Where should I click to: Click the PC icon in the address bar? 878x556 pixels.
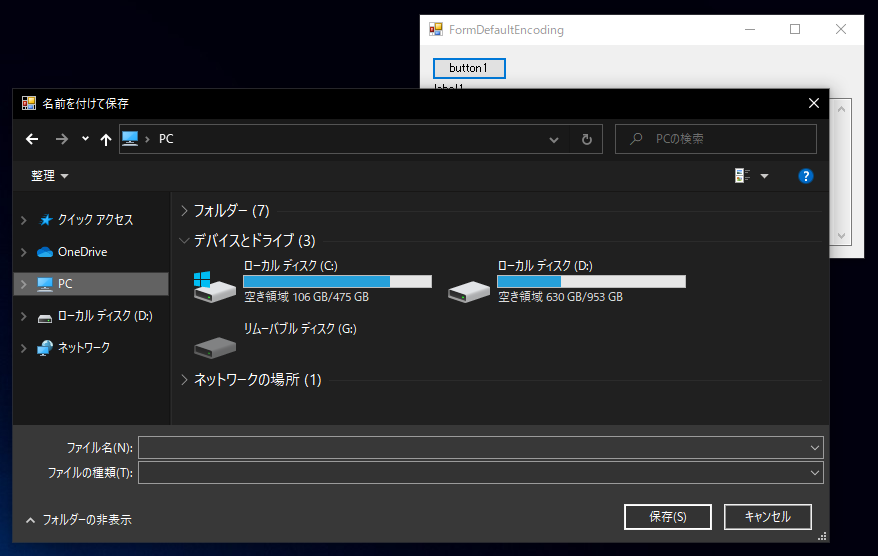click(130, 138)
